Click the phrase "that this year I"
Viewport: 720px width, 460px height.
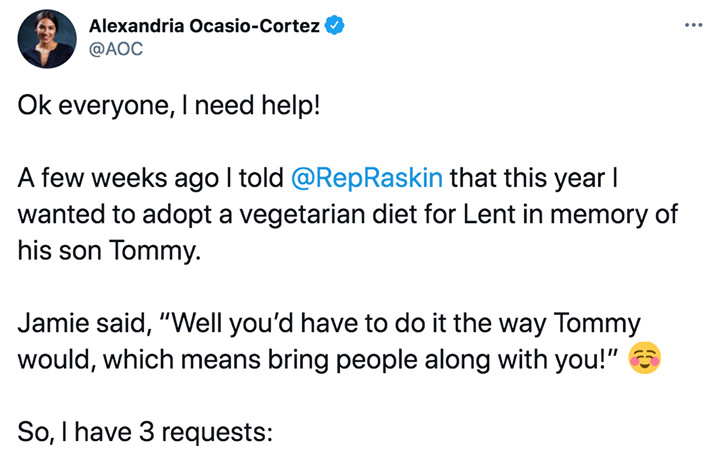point(534,178)
